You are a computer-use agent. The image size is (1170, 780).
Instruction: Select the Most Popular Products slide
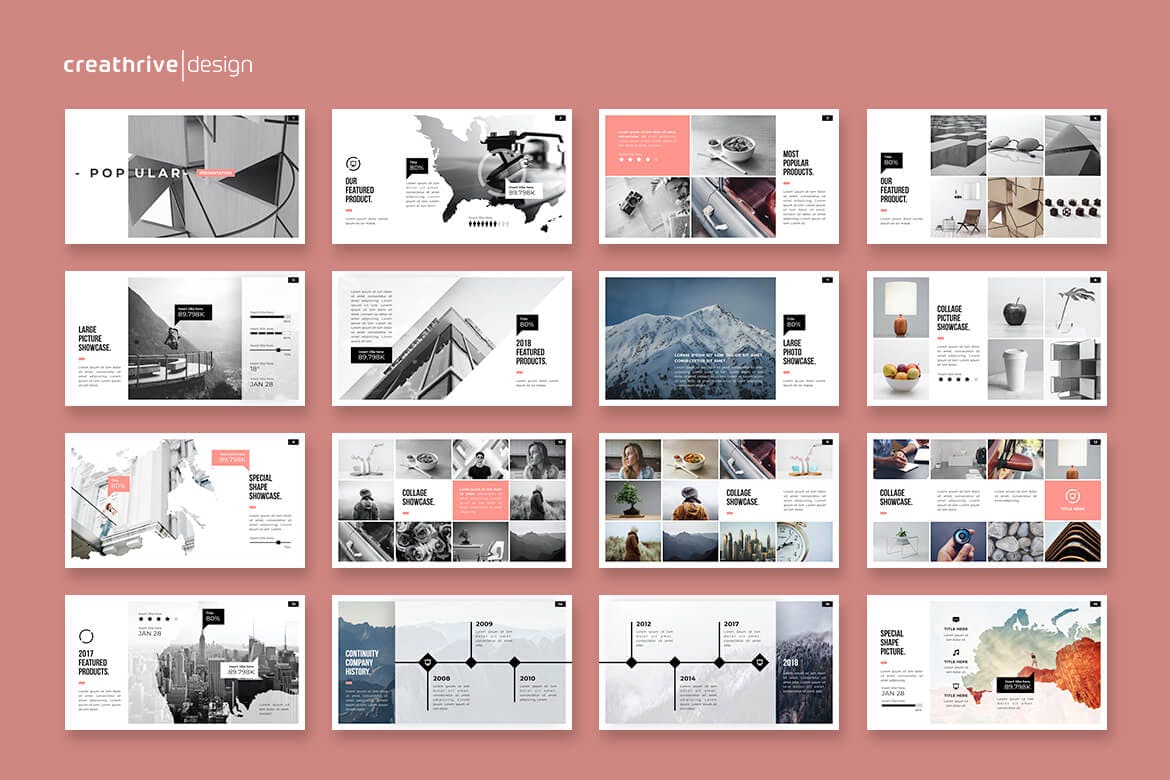coord(718,176)
